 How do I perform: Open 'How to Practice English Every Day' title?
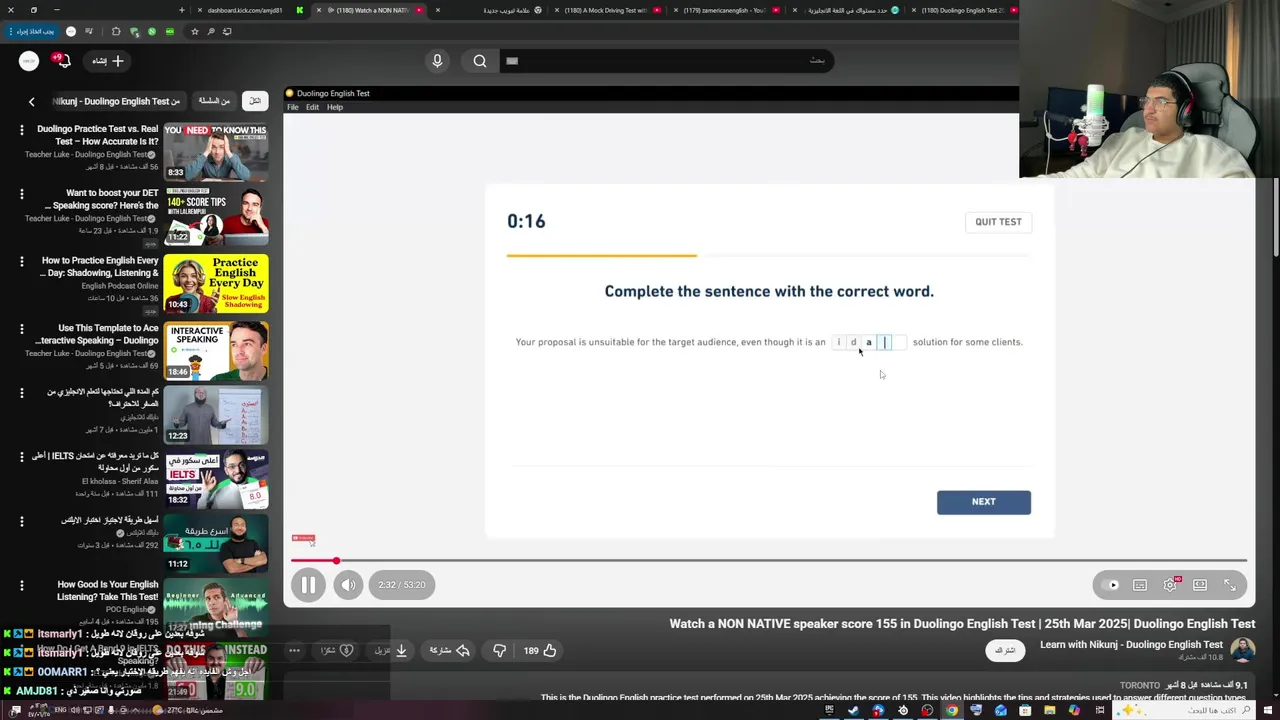click(100, 266)
